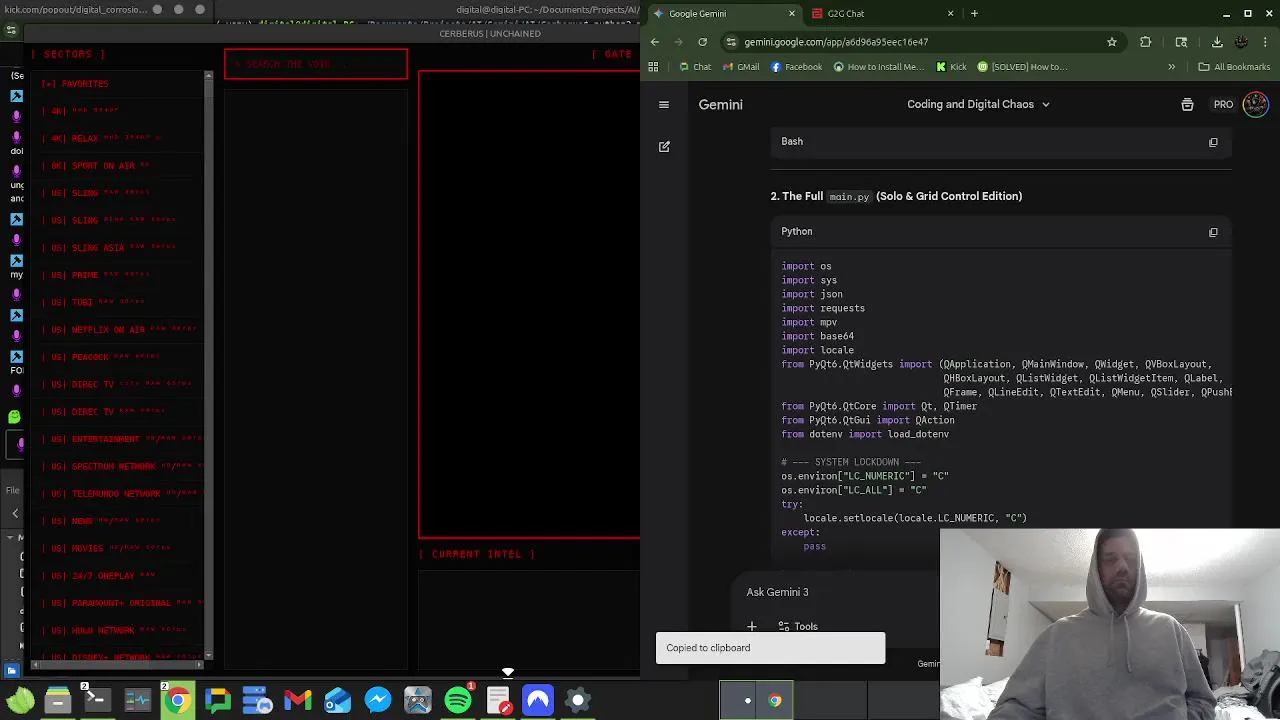
Task: Select the 4K| RELAX sector
Action: pos(116,139)
